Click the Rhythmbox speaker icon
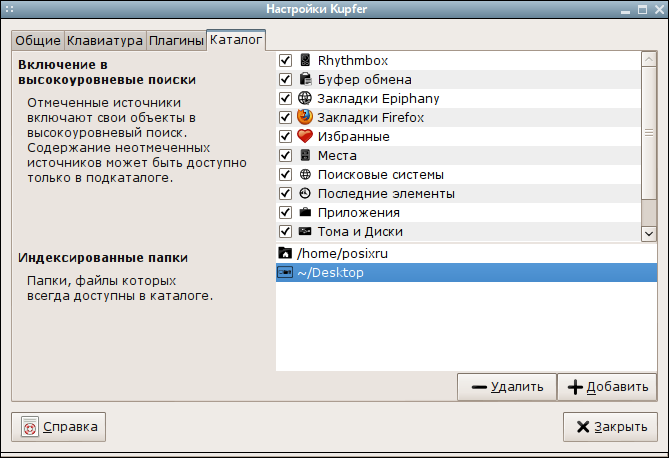669x458 pixels. click(x=305, y=60)
